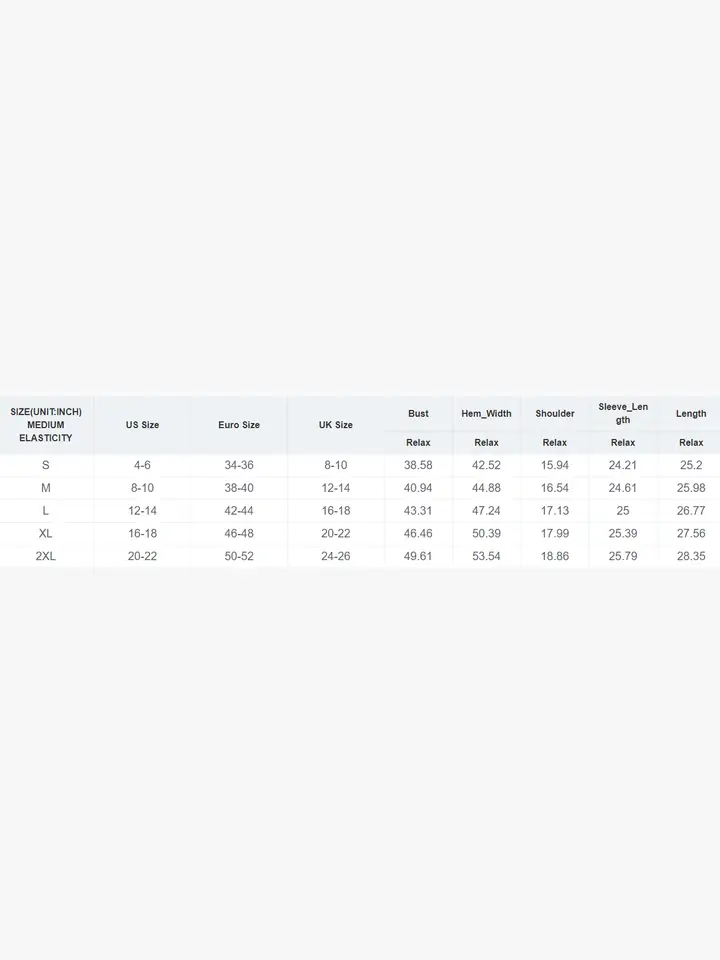Click the Sleeve_Length header cell
Viewport: 720px width, 960px height.
pyautogui.click(x=623, y=413)
